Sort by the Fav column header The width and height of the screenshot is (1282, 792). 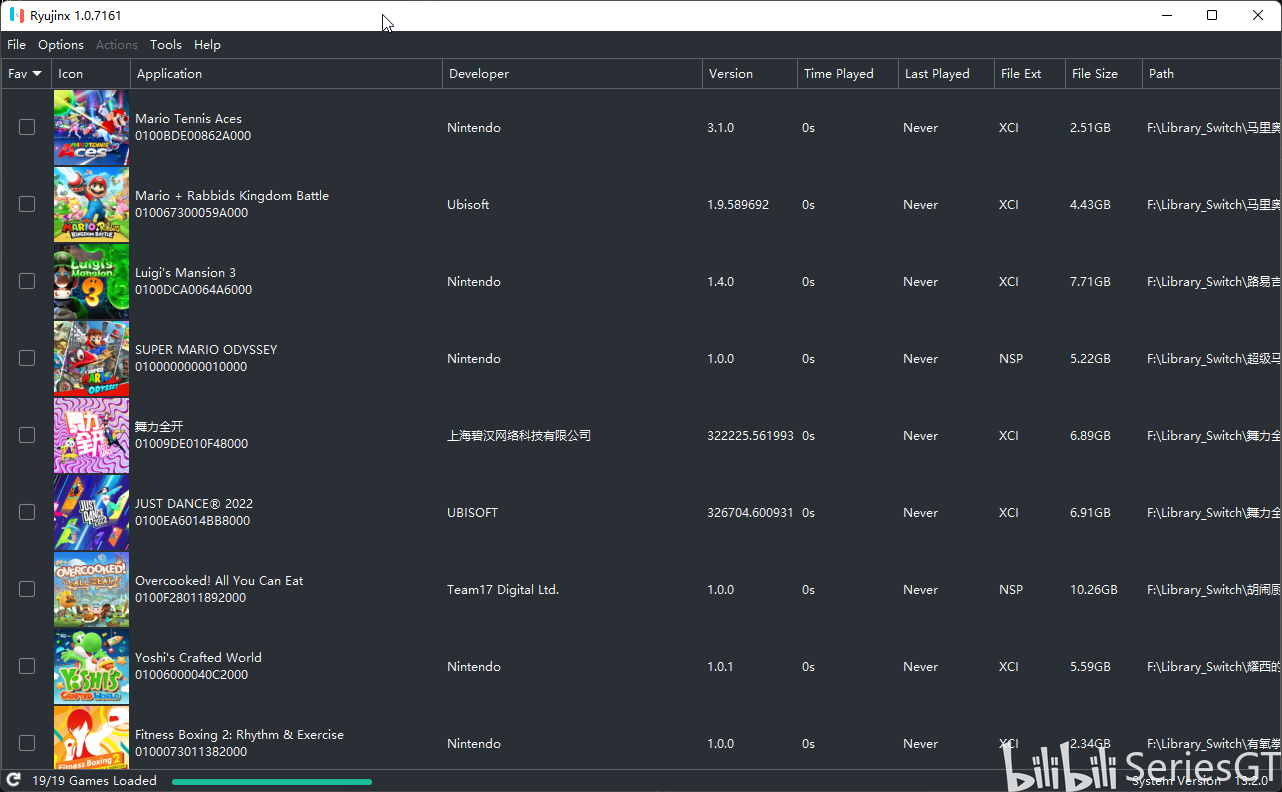coord(26,74)
